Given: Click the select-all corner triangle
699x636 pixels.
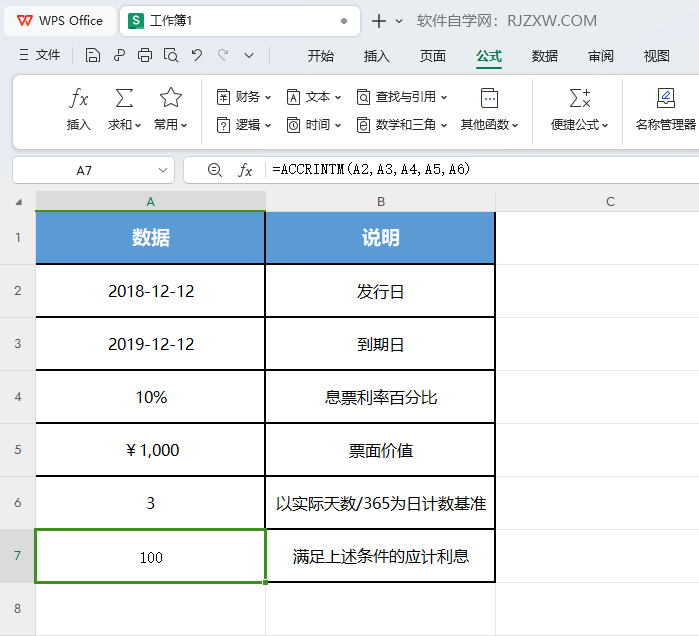Looking at the screenshot, I should pos(18,202).
